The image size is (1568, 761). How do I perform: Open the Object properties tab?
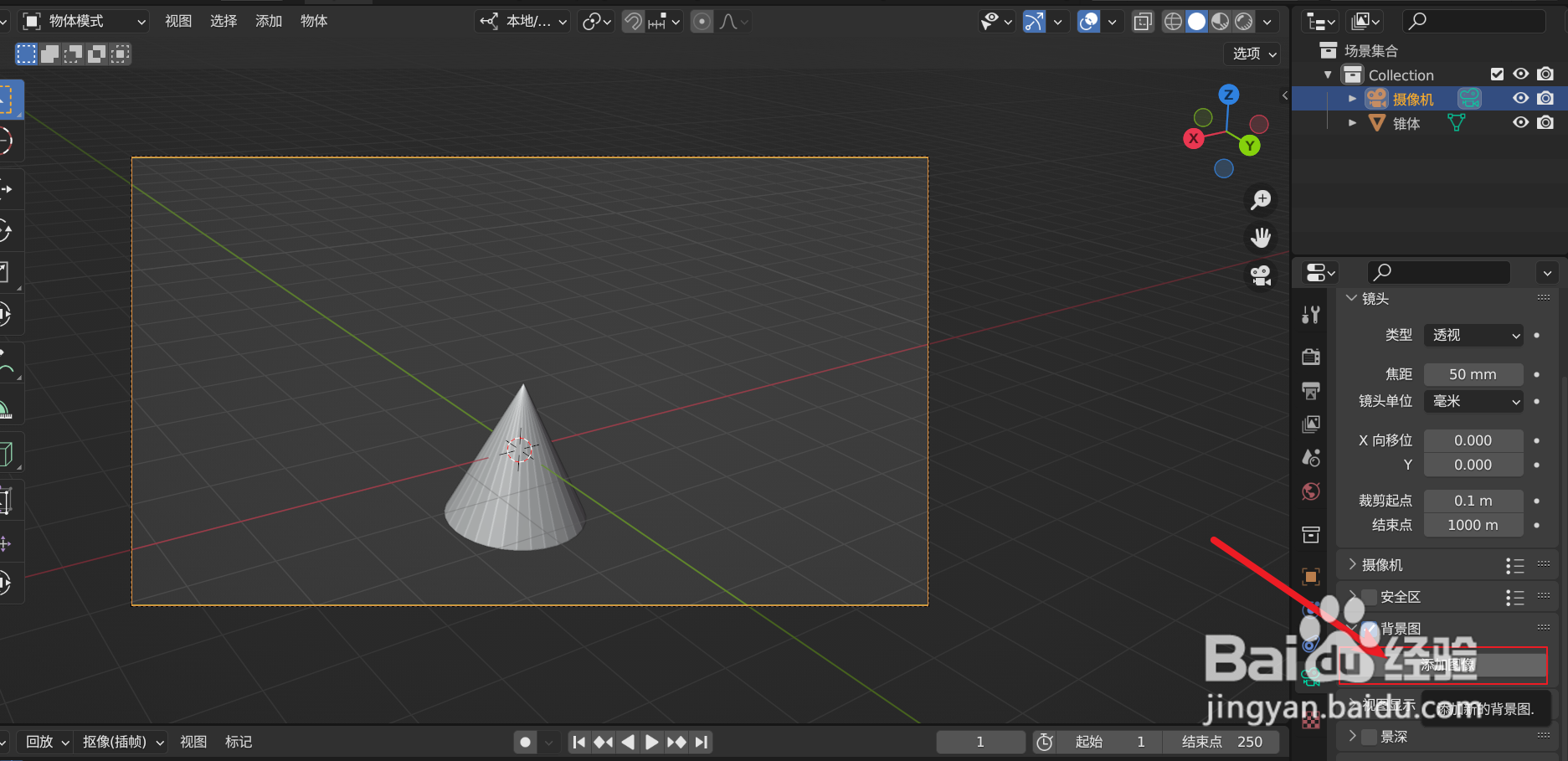point(1311,577)
